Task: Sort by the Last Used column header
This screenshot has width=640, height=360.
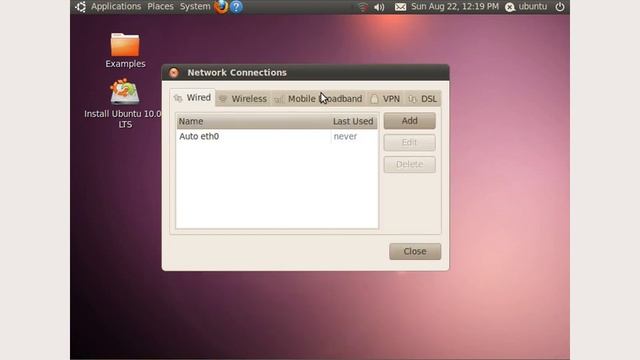Action: (353, 121)
